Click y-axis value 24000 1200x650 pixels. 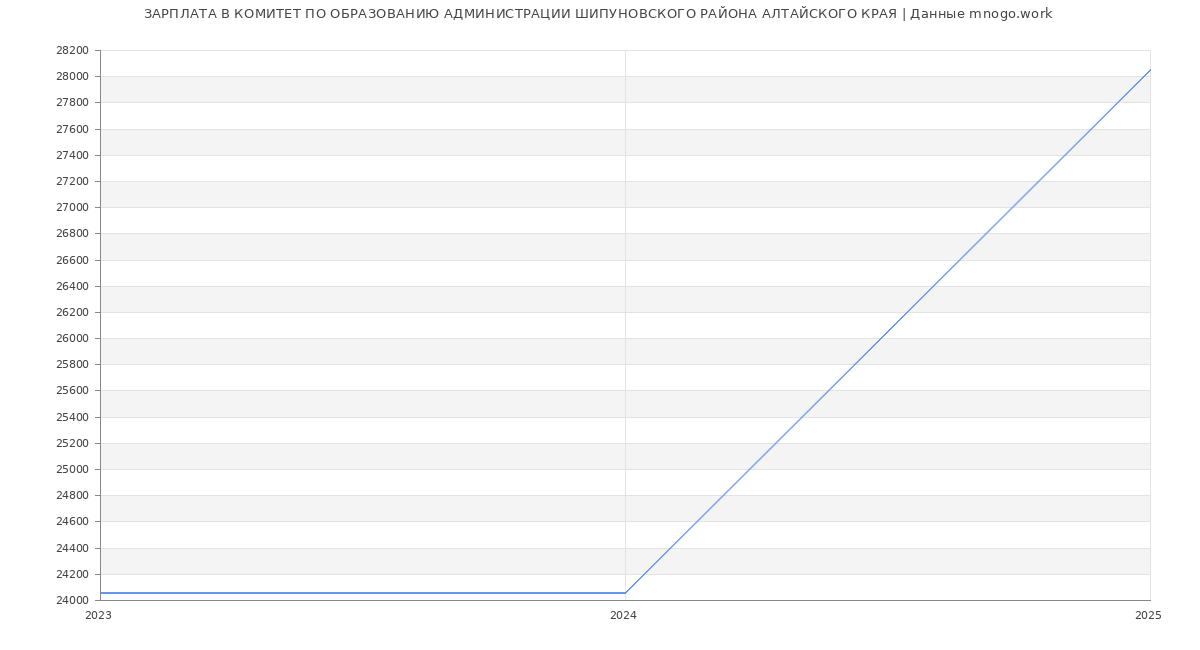pos(72,600)
